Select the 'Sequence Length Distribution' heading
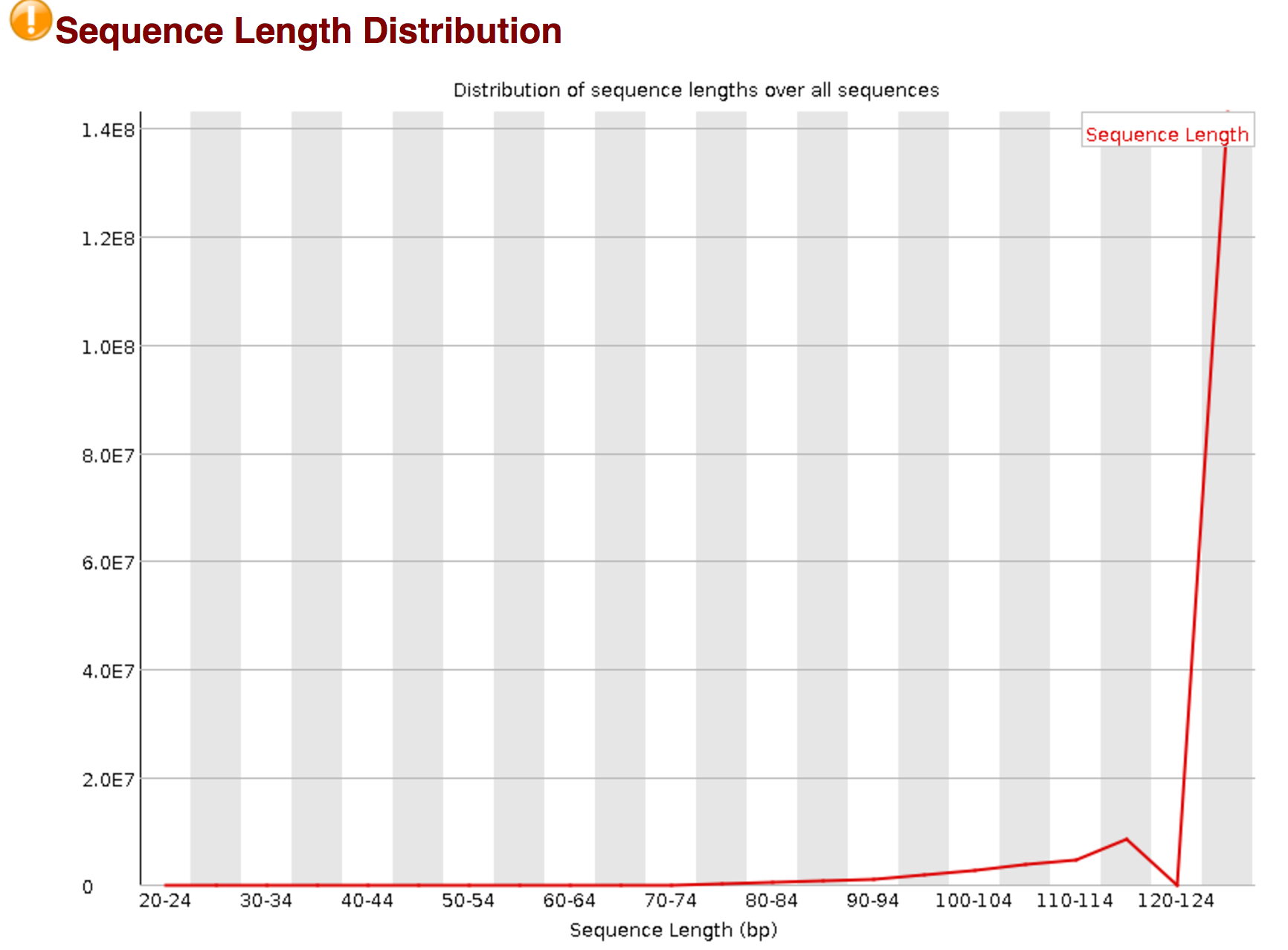 point(309,31)
